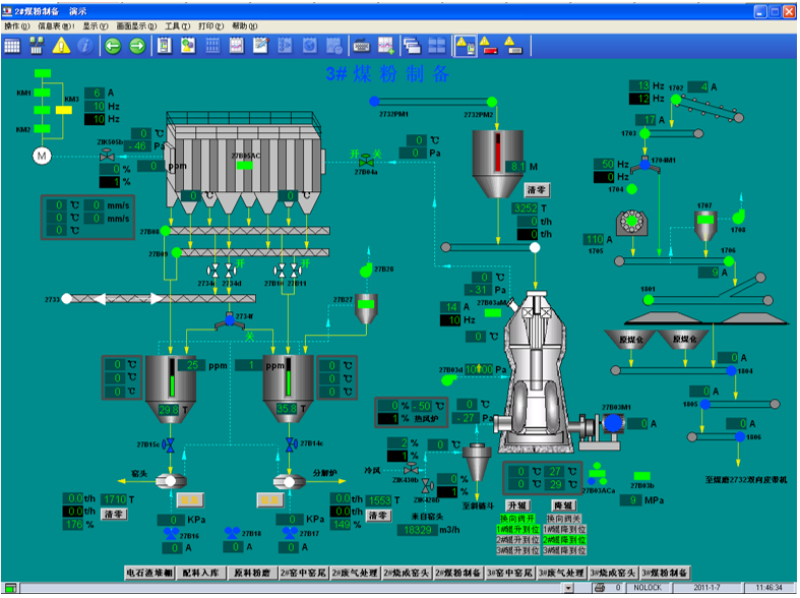Open the 操作 menu
800x598 pixels.
[17, 26]
